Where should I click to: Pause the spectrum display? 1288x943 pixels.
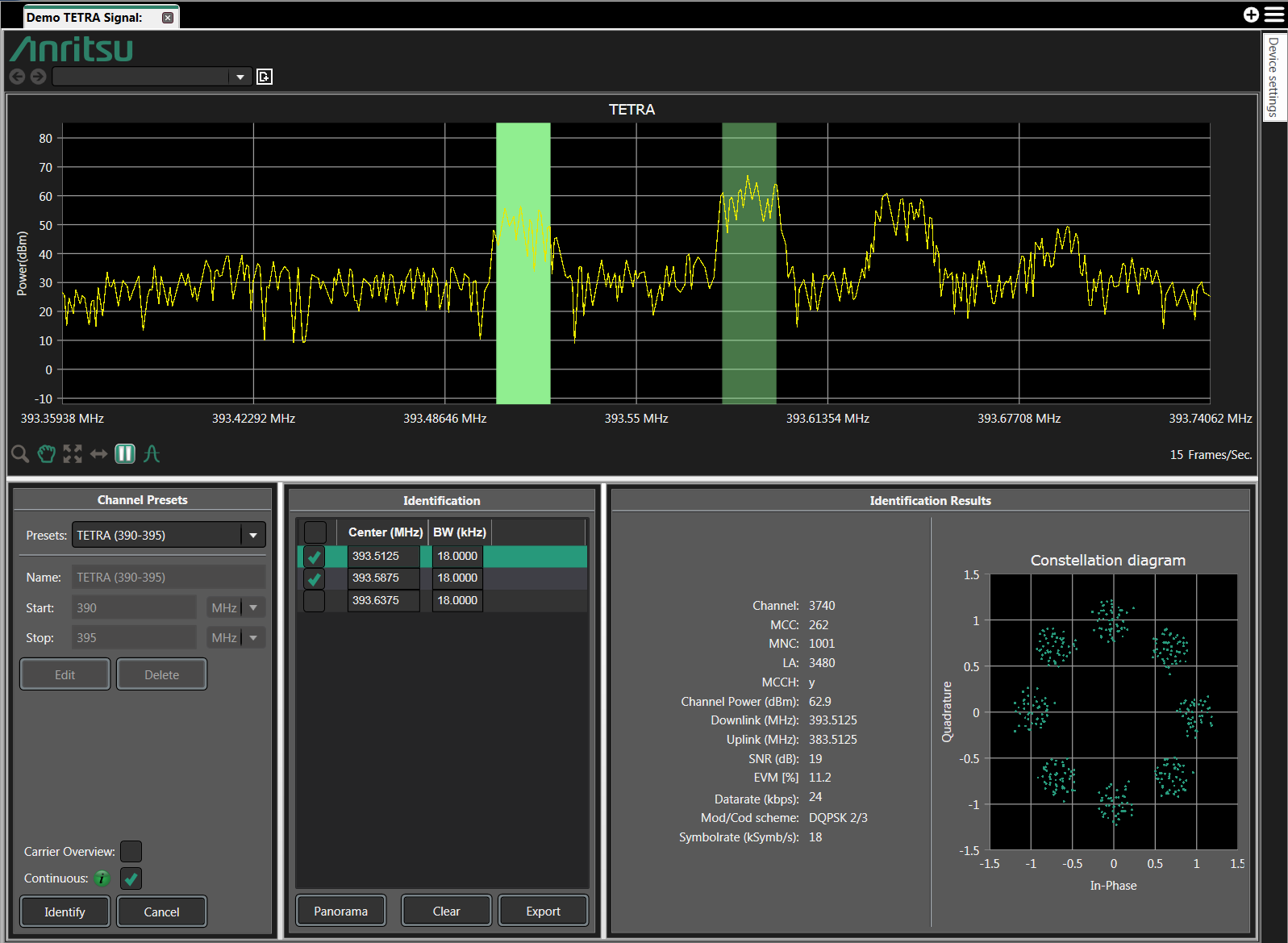(x=125, y=454)
